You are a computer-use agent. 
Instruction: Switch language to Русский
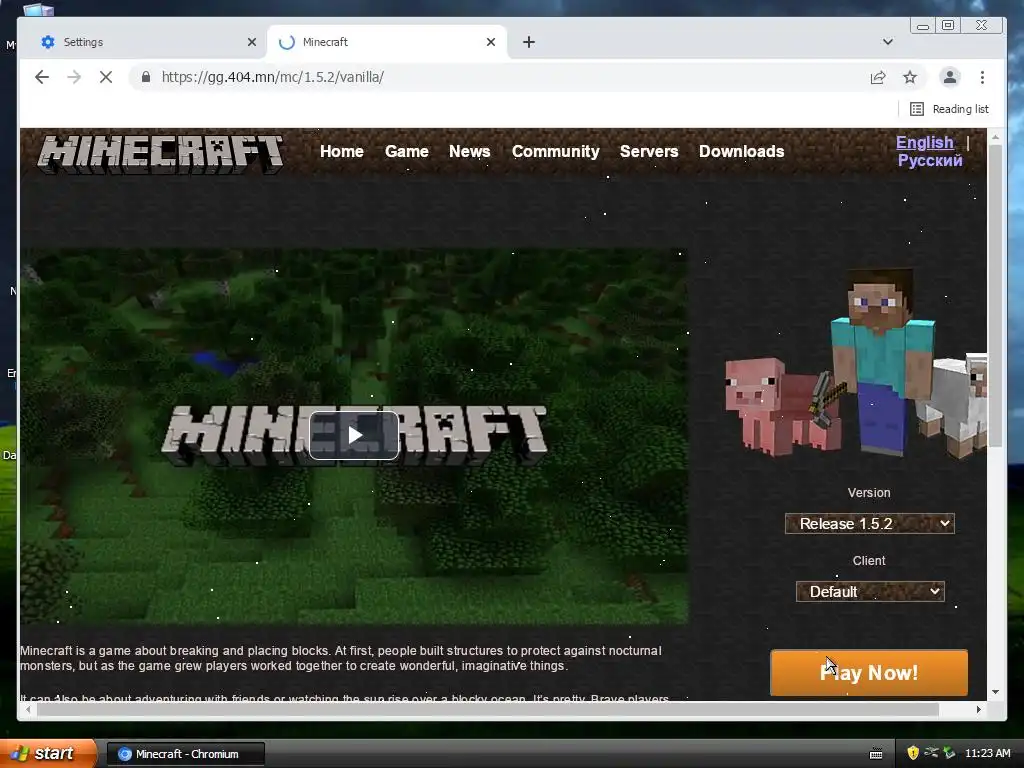click(x=930, y=161)
